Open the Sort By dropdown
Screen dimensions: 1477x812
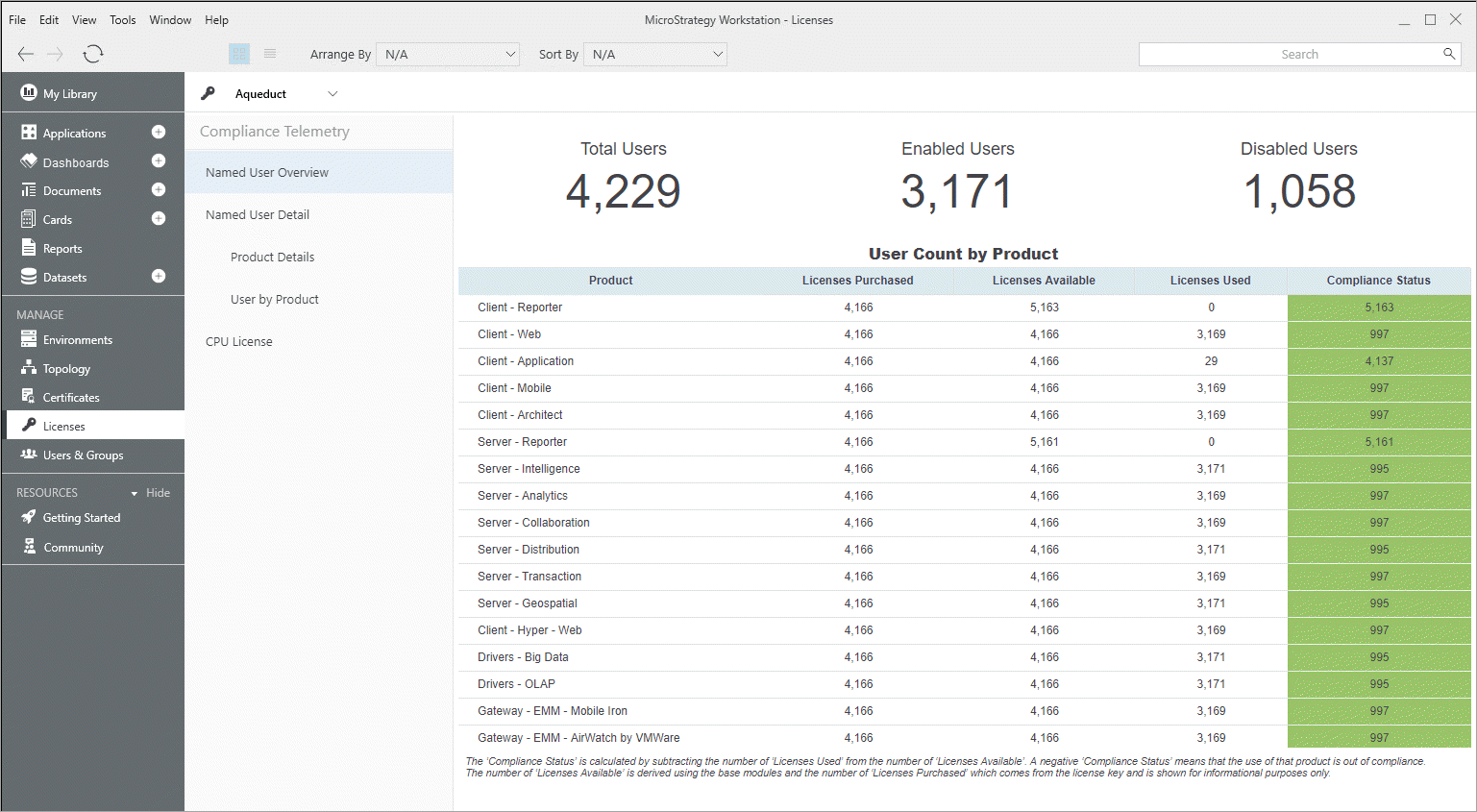[657, 55]
